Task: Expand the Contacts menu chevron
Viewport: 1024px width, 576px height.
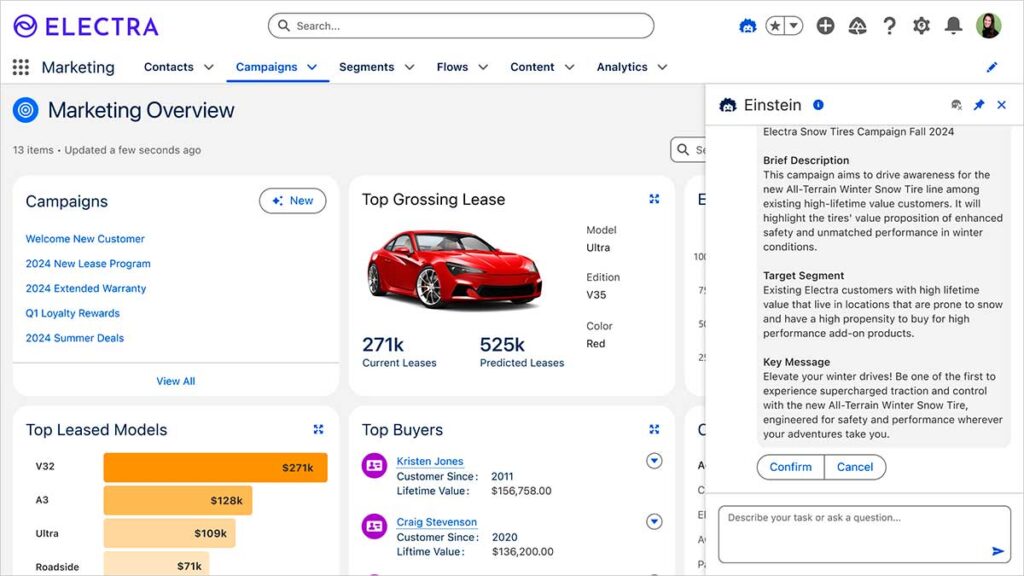Action: pos(209,67)
